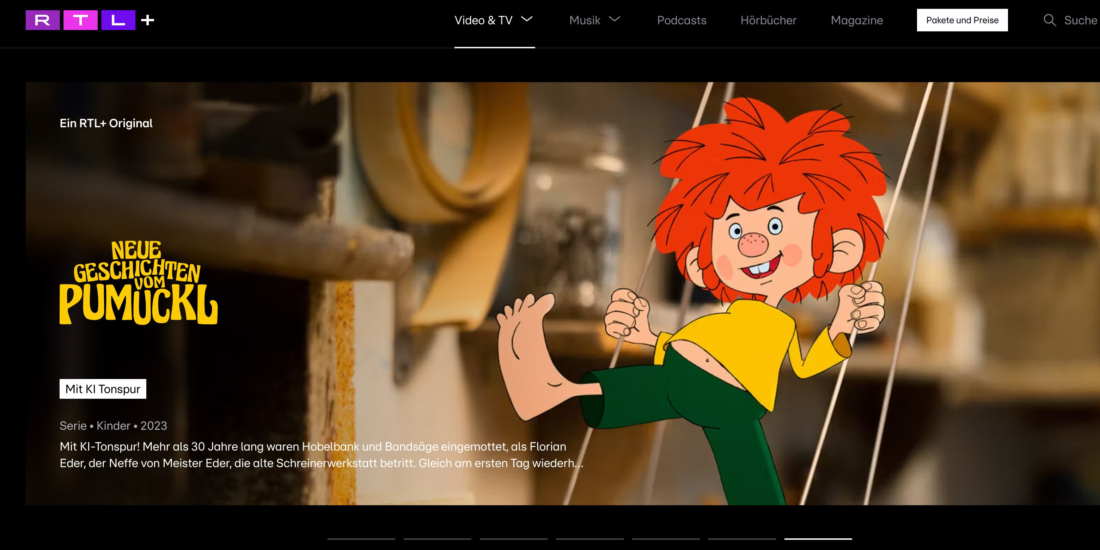Jump to the first carousel slide indicator

click(x=361, y=538)
